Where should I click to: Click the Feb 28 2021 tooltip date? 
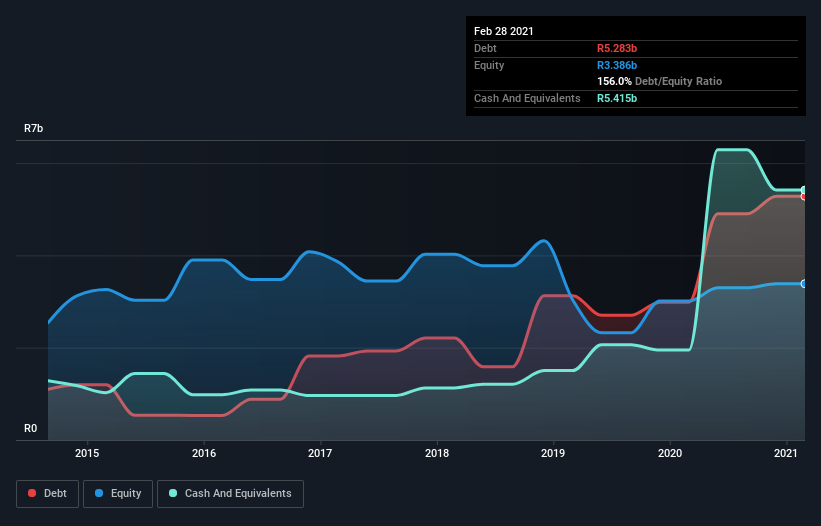coord(504,31)
